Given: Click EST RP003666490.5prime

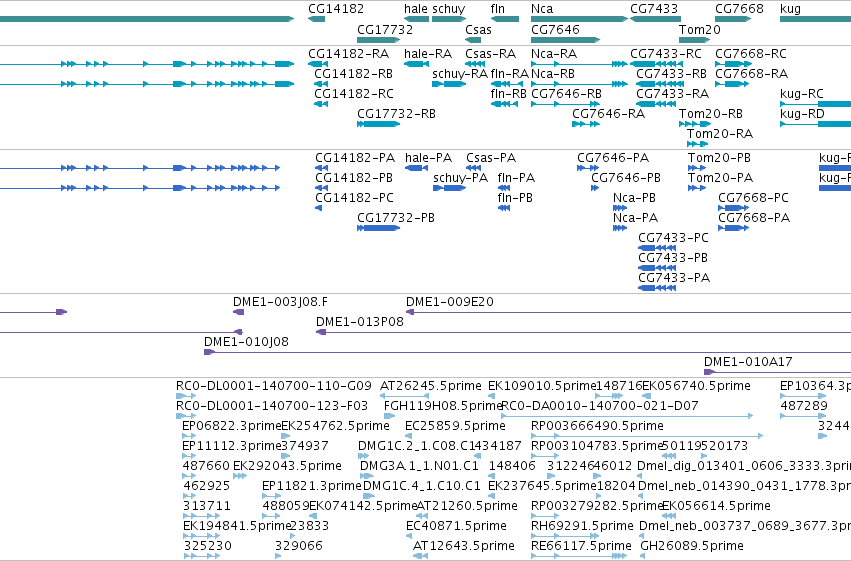Looking at the screenshot, I should (597, 426).
